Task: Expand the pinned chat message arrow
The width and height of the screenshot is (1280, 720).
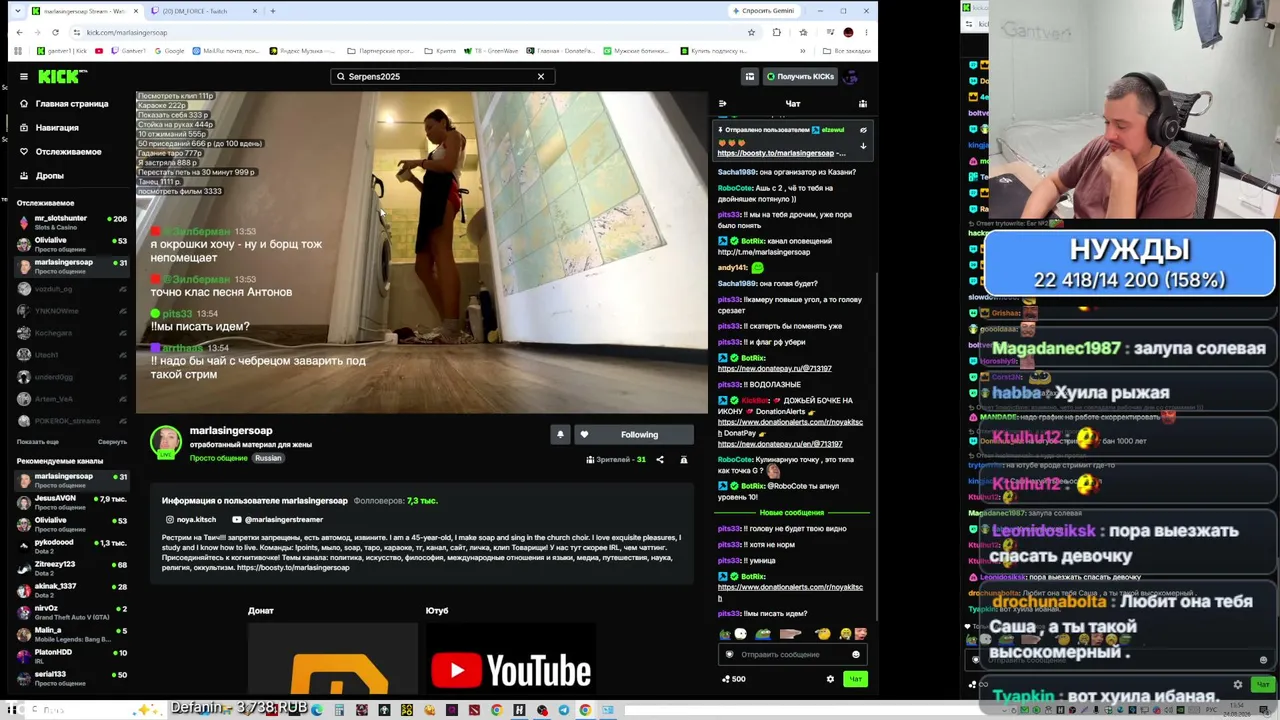Action: [863, 146]
